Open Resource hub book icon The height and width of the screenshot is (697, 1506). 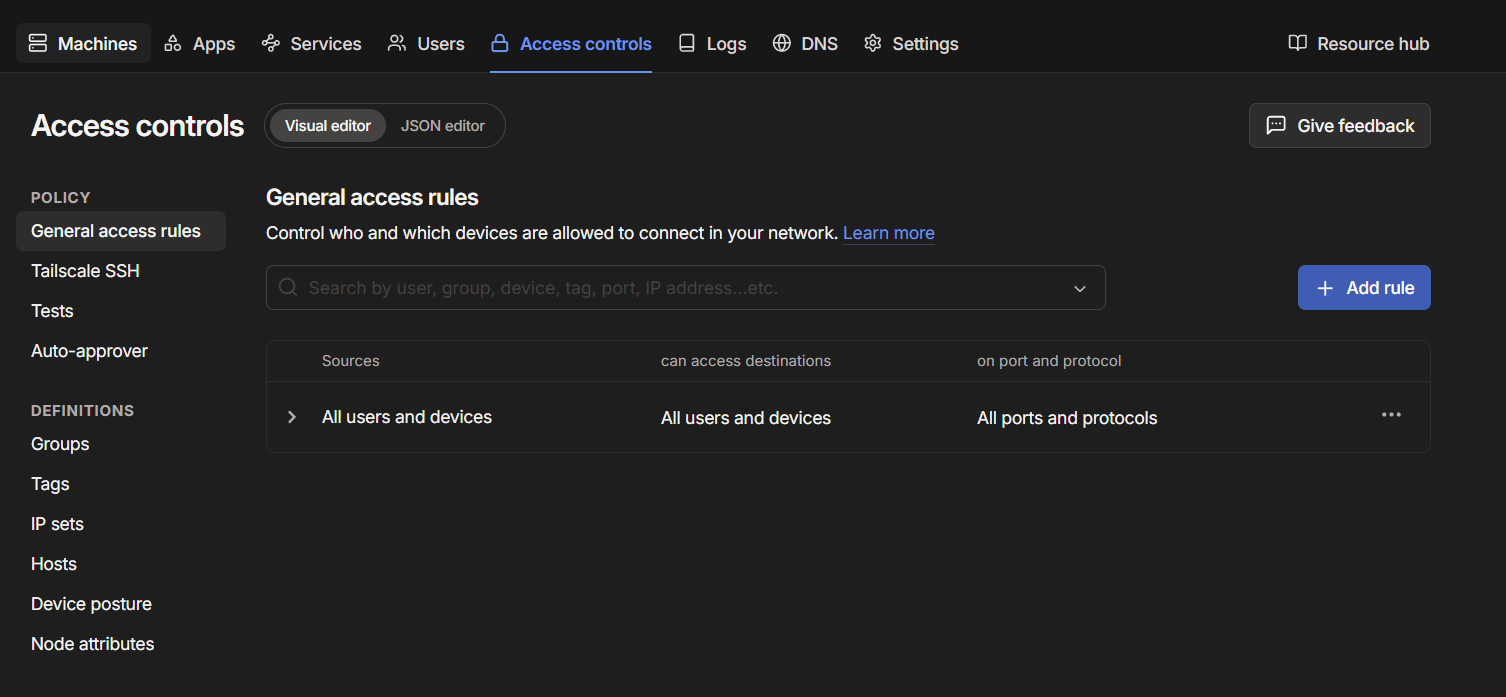pyautogui.click(x=1298, y=43)
